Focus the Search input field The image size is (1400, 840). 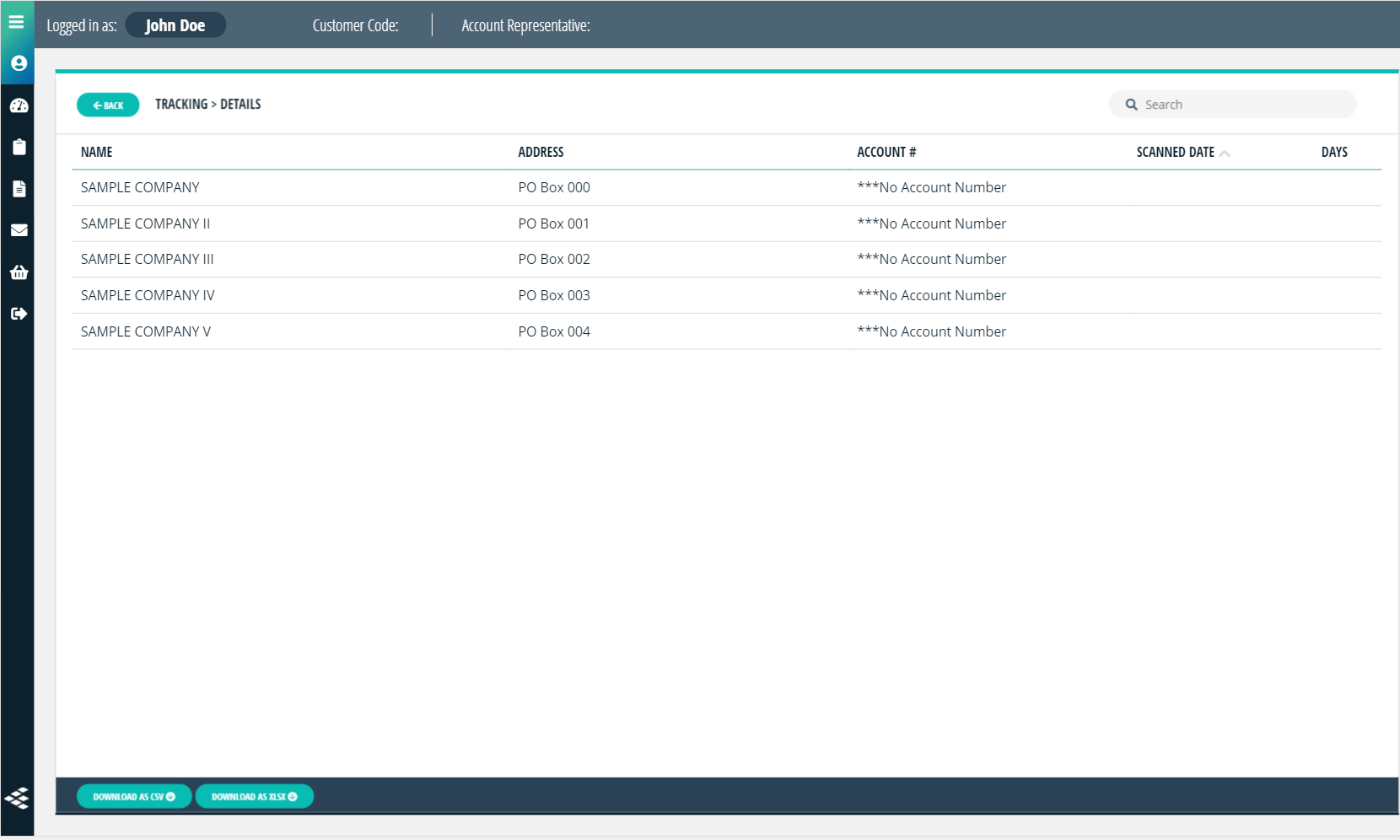pos(1232,105)
